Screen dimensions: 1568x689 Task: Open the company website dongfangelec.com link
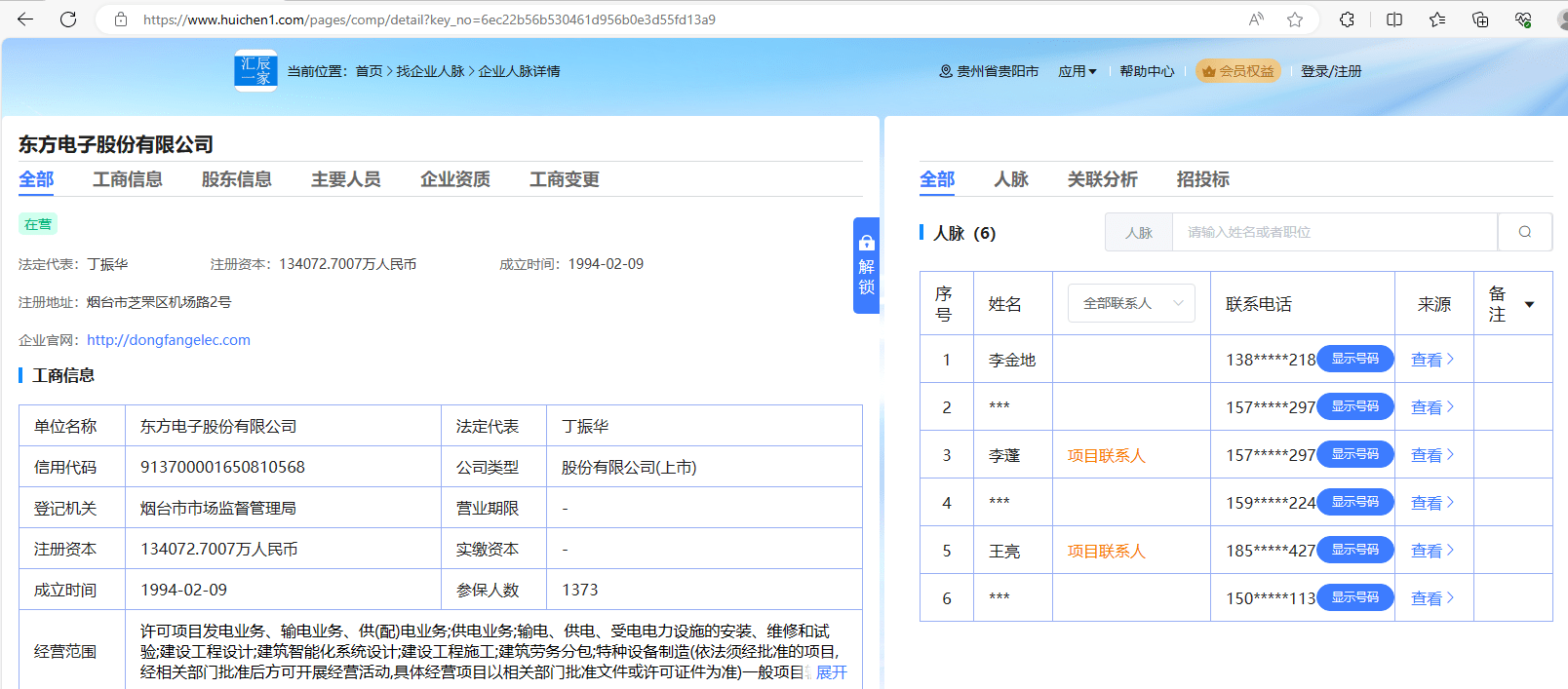(x=169, y=340)
